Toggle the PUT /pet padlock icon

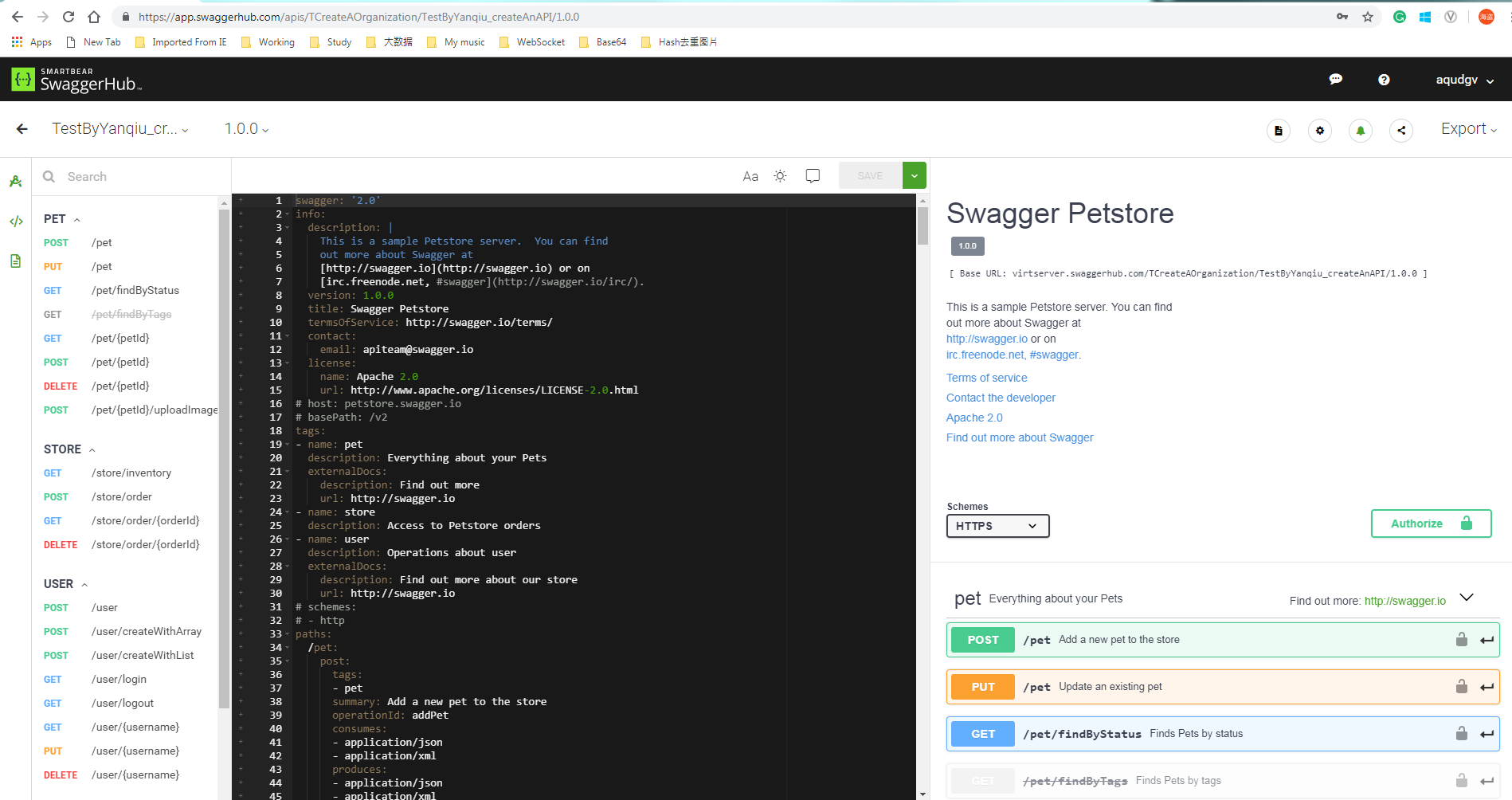pos(1462,686)
